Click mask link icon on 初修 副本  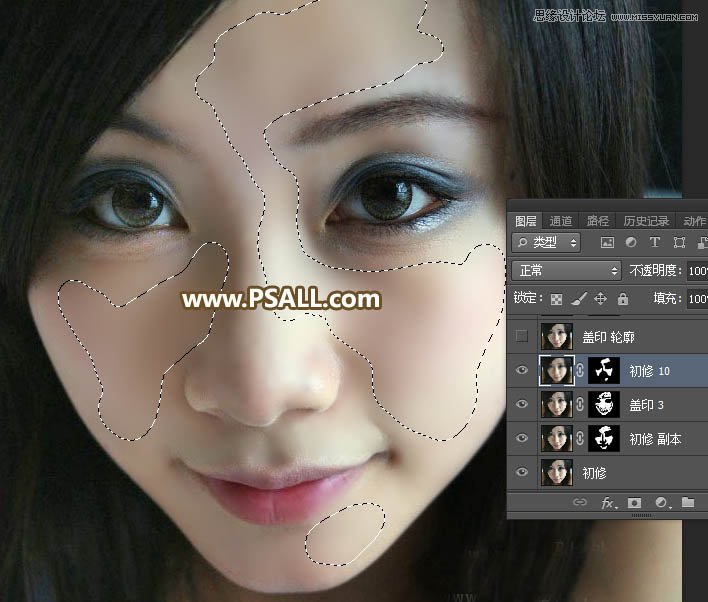pos(580,438)
